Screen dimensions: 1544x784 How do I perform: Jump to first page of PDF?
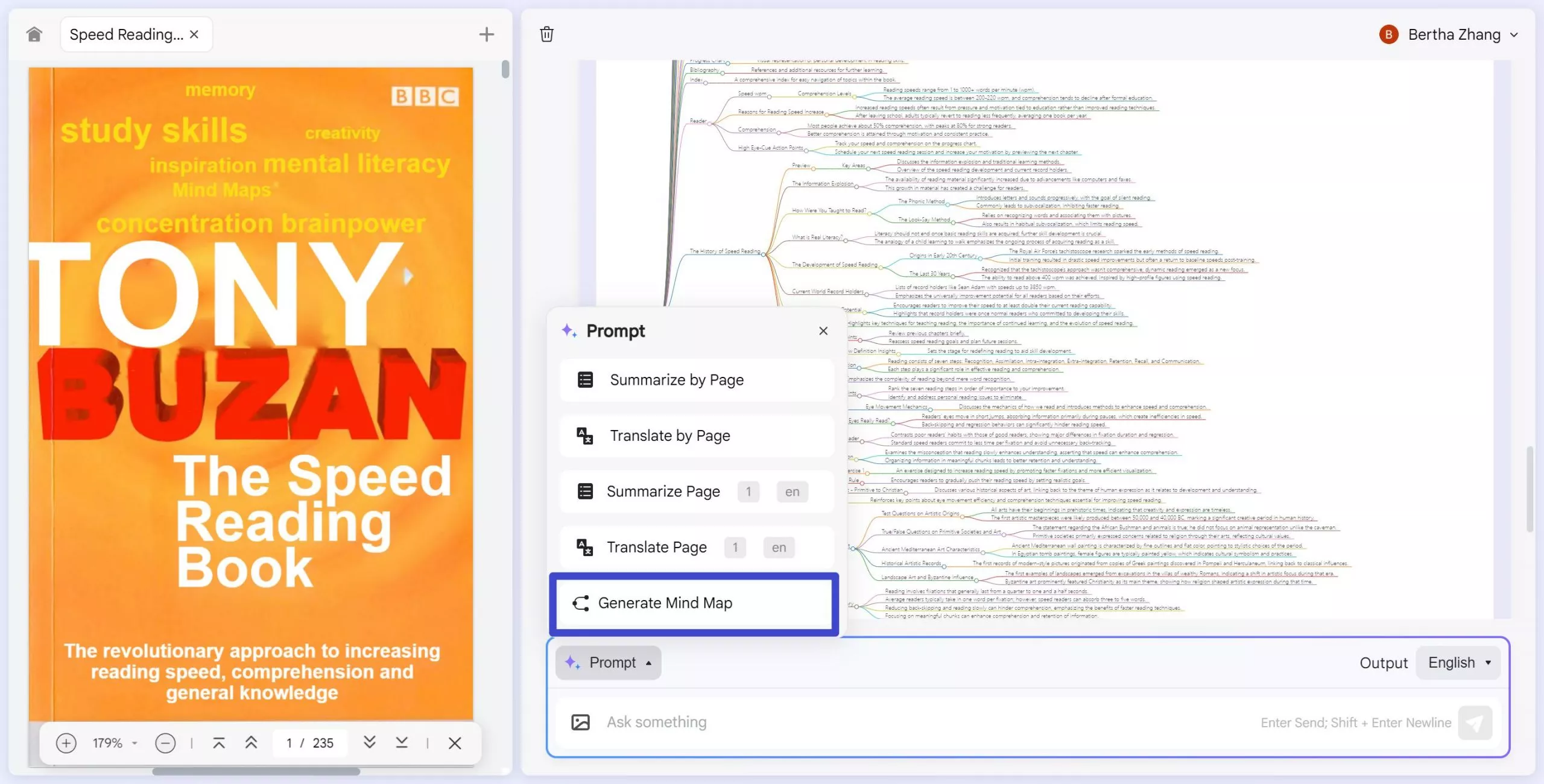tap(218, 743)
